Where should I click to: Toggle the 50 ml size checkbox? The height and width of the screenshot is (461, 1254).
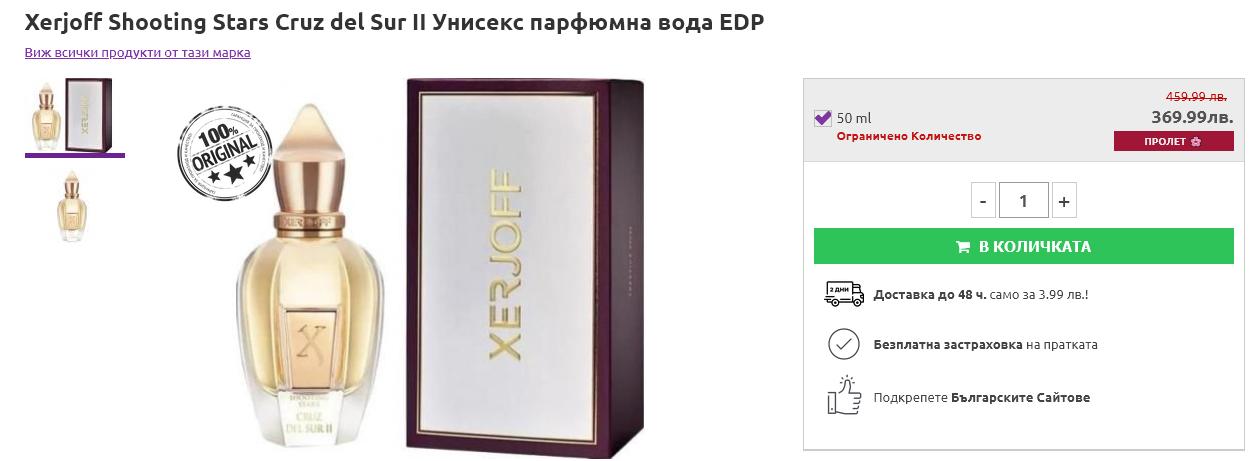click(x=823, y=118)
